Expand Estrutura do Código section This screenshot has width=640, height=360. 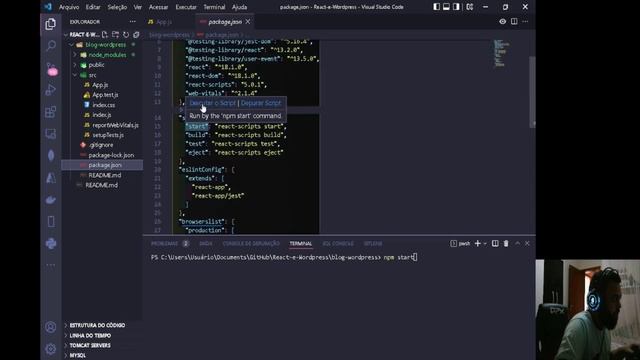pos(97,325)
